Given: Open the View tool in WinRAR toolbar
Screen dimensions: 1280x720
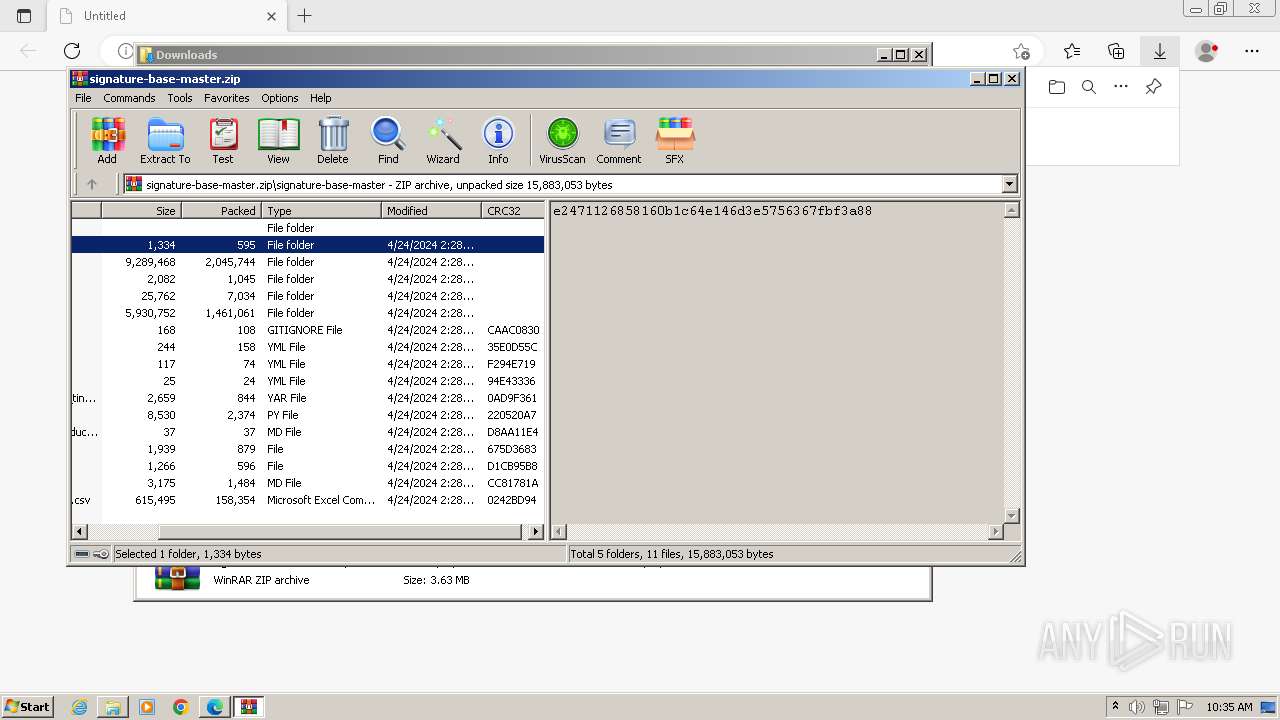Looking at the screenshot, I should coord(278,140).
